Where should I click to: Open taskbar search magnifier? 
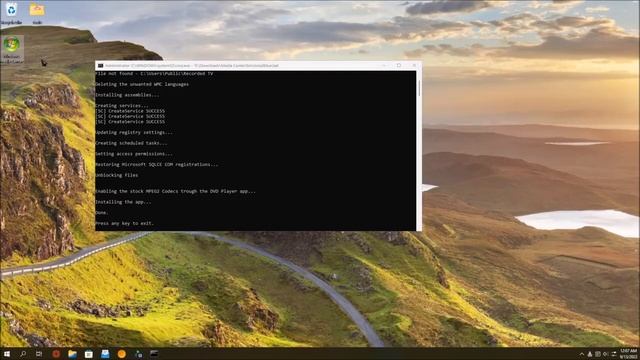coord(23,354)
